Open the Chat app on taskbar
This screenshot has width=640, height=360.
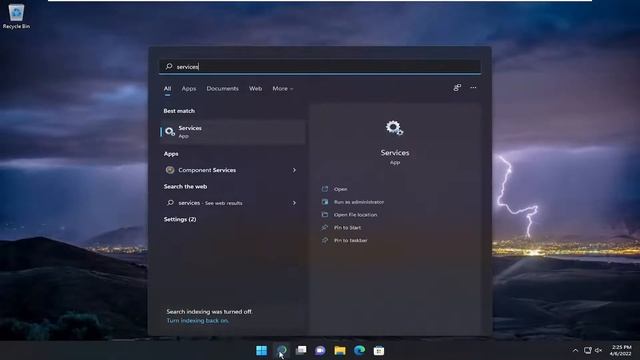click(320, 351)
